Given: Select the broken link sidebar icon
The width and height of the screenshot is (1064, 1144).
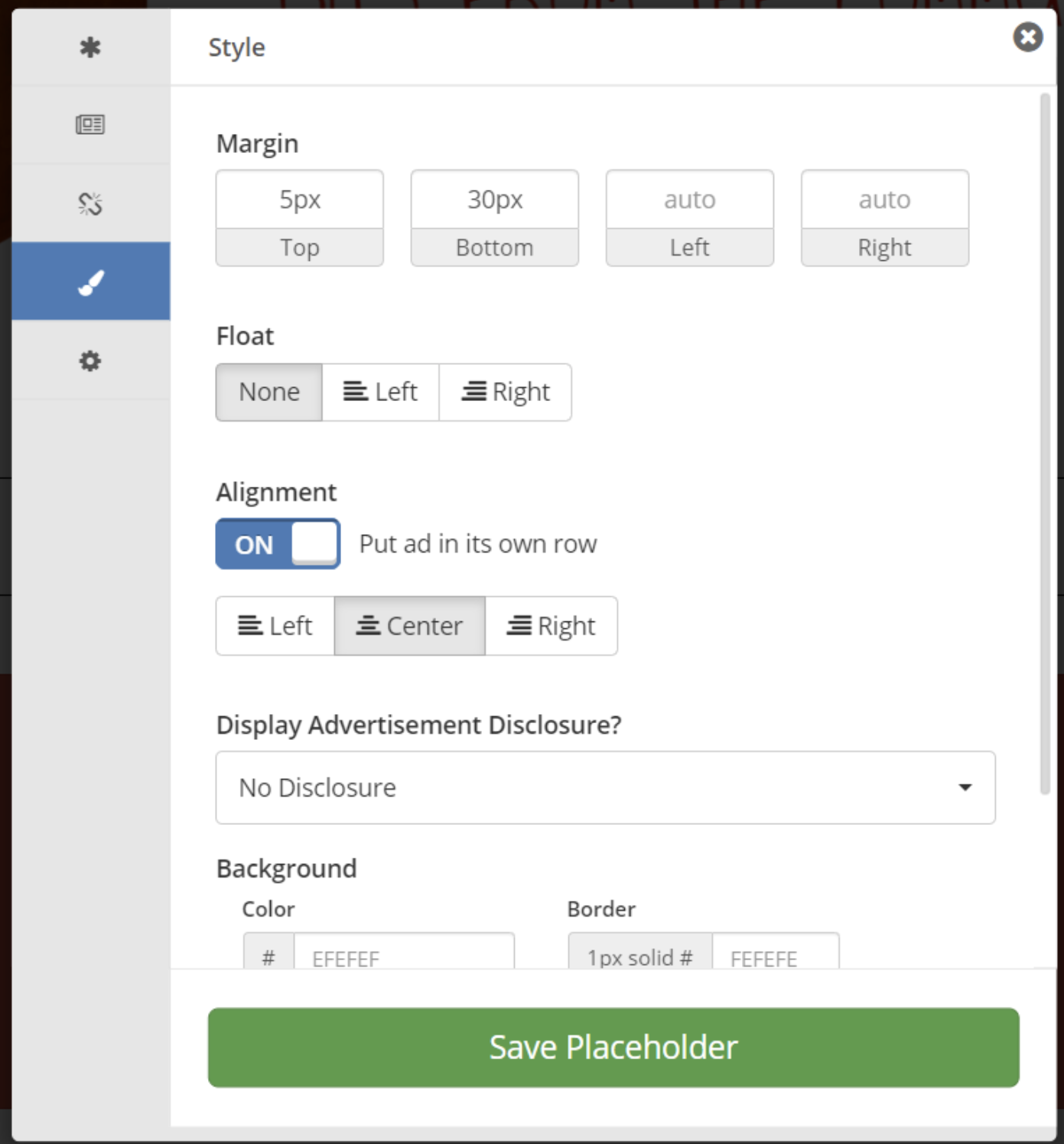Looking at the screenshot, I should click(x=90, y=204).
